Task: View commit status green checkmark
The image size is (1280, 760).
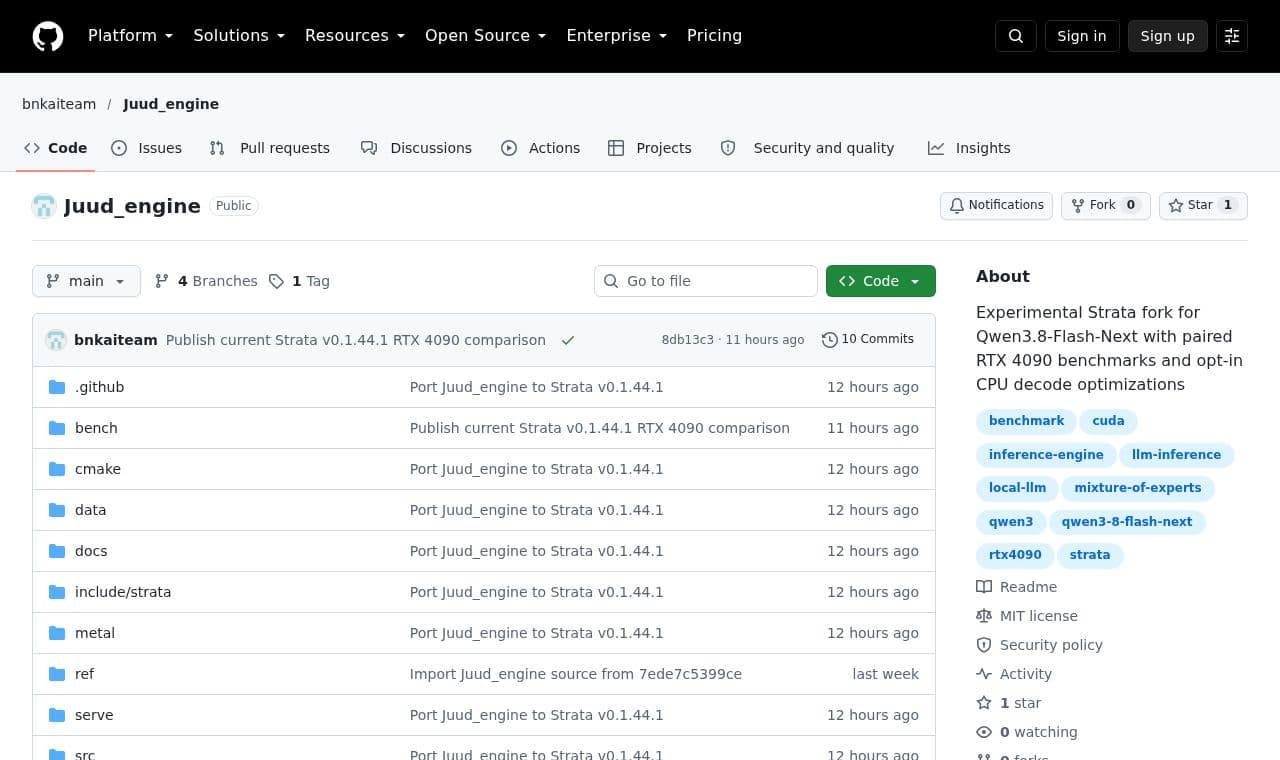Action: pos(568,340)
